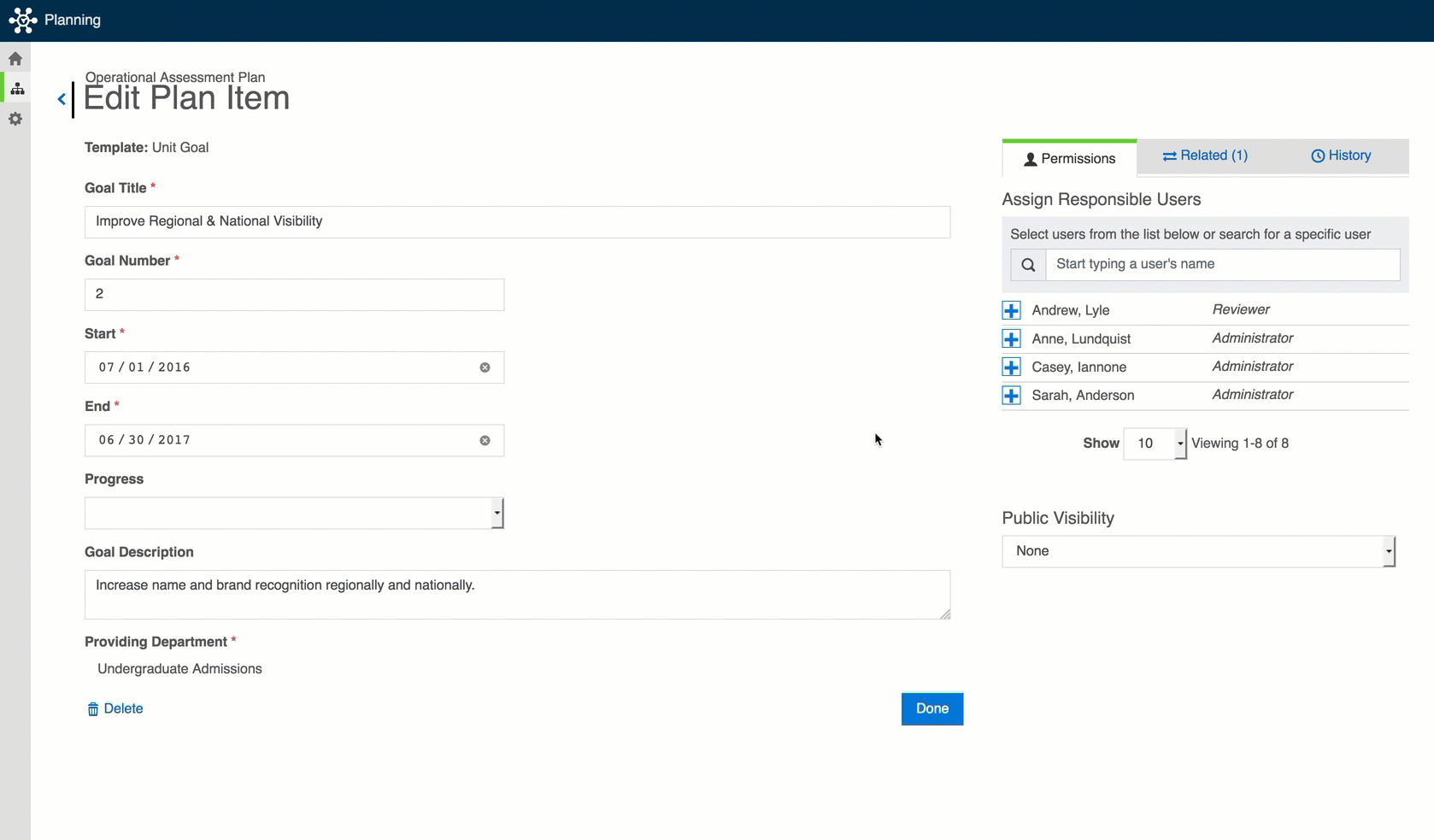
Task: Open the organization hierarchy sidebar icon
Action: (x=17, y=89)
